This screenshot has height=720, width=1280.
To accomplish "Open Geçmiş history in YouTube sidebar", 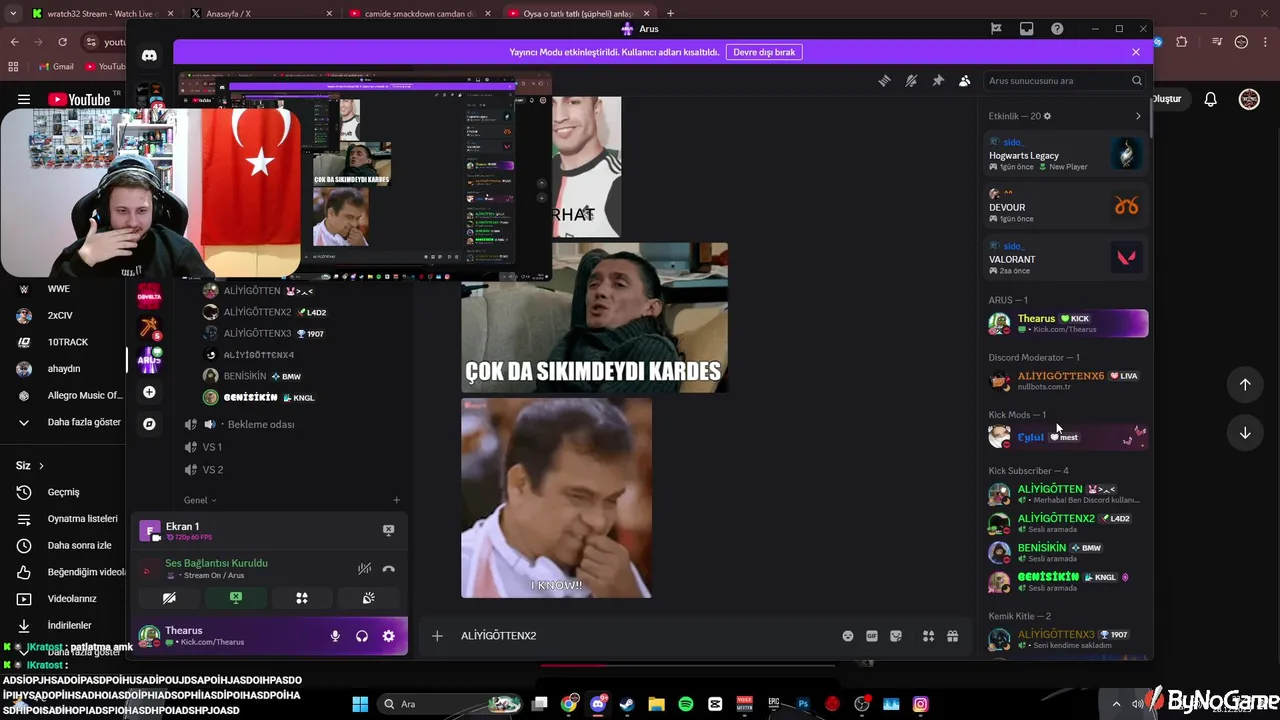I will point(64,492).
